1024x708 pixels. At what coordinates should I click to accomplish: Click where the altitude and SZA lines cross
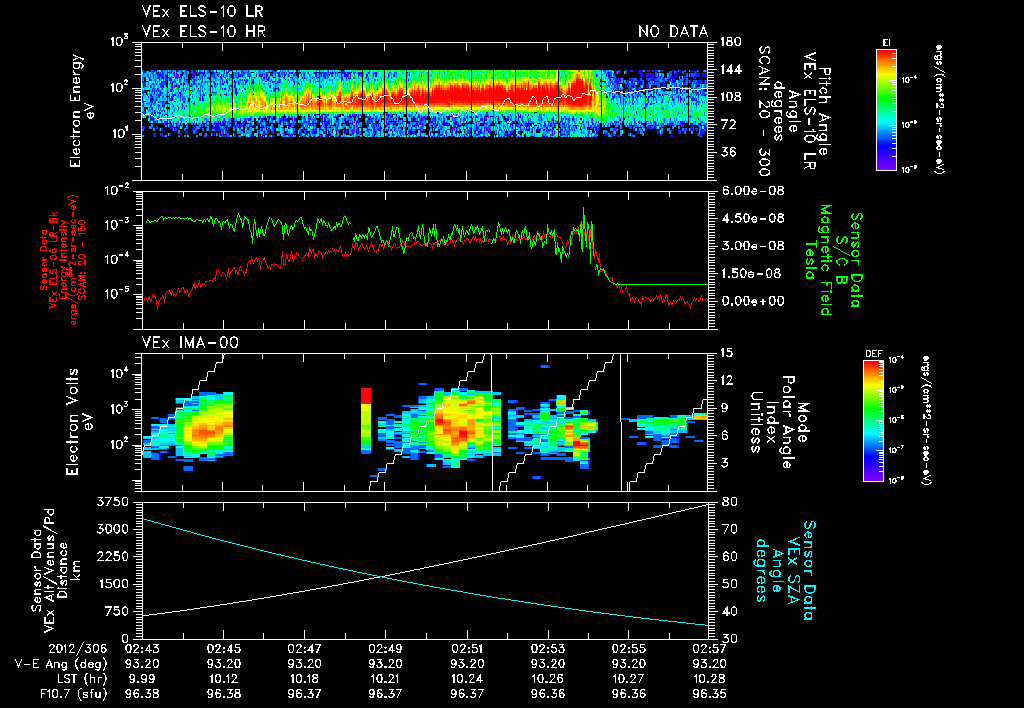tap(381, 576)
